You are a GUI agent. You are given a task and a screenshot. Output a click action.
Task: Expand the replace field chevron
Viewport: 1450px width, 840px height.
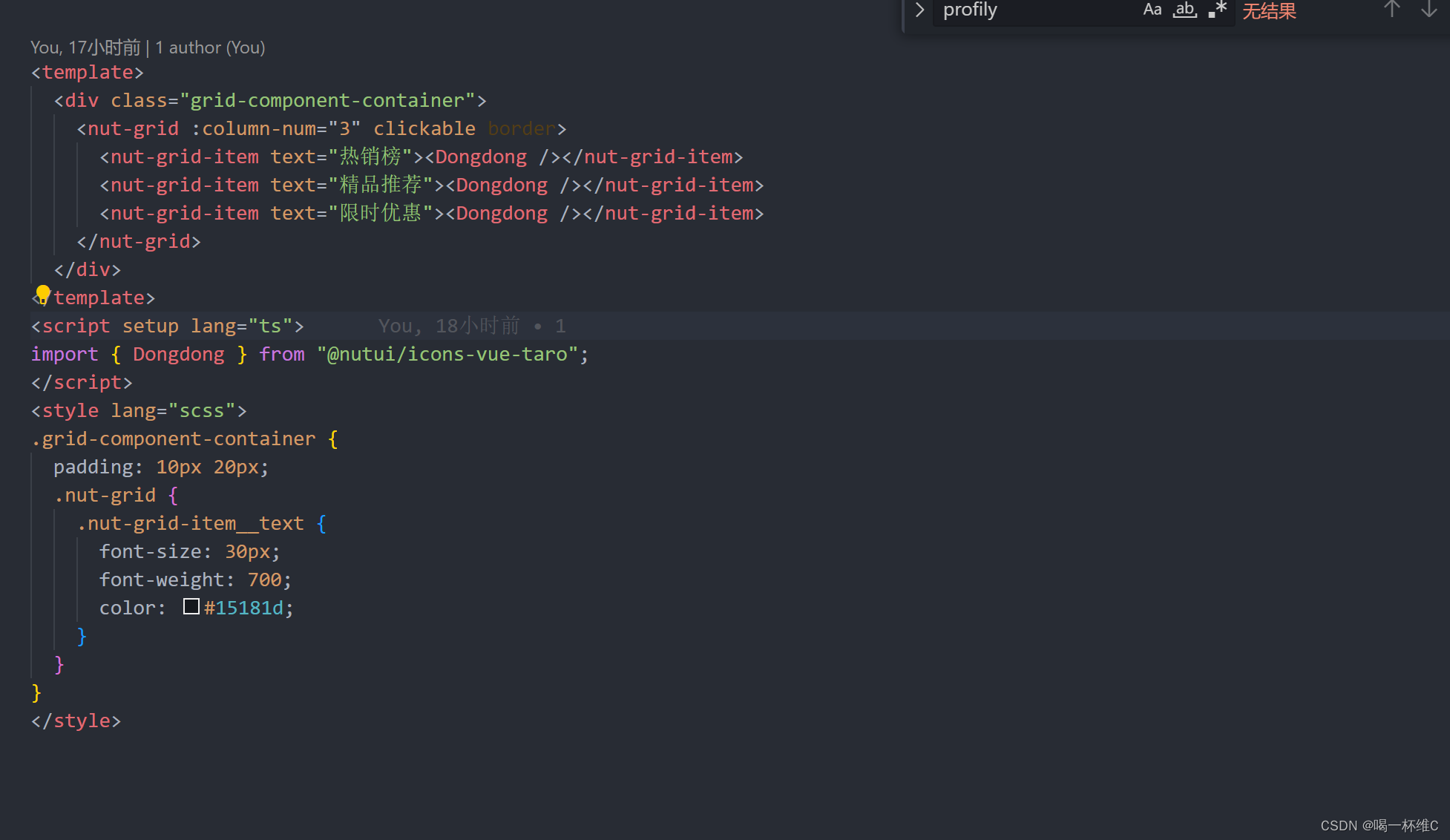point(919,10)
